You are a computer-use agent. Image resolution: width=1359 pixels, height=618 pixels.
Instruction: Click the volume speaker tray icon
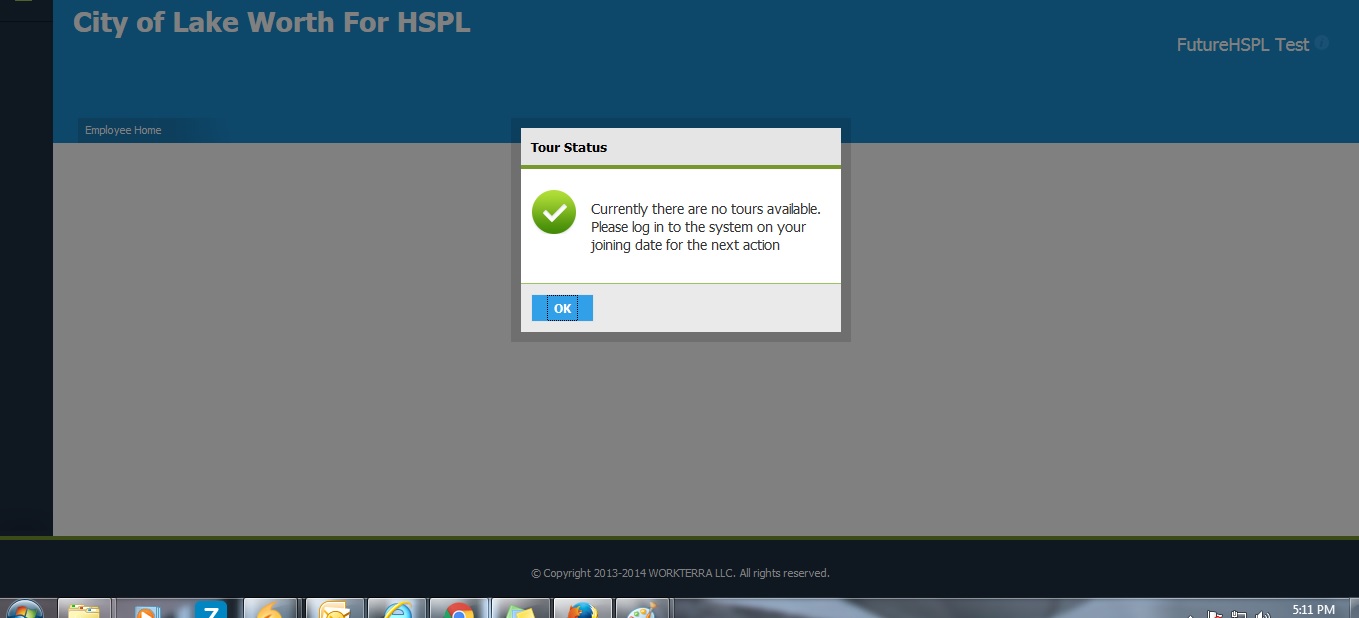click(1263, 613)
